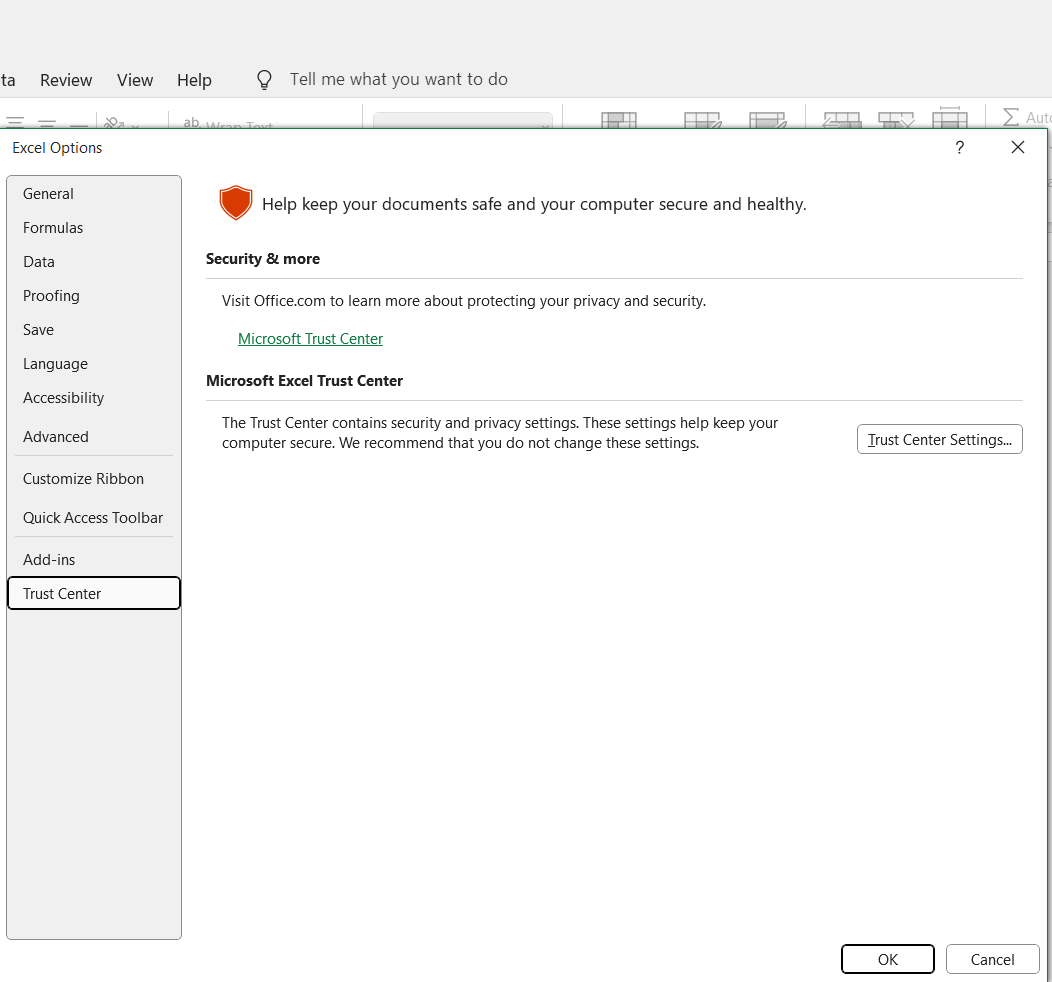The height and width of the screenshot is (982, 1052).
Task: Click the Tell me what you want search box
Action: 399,79
